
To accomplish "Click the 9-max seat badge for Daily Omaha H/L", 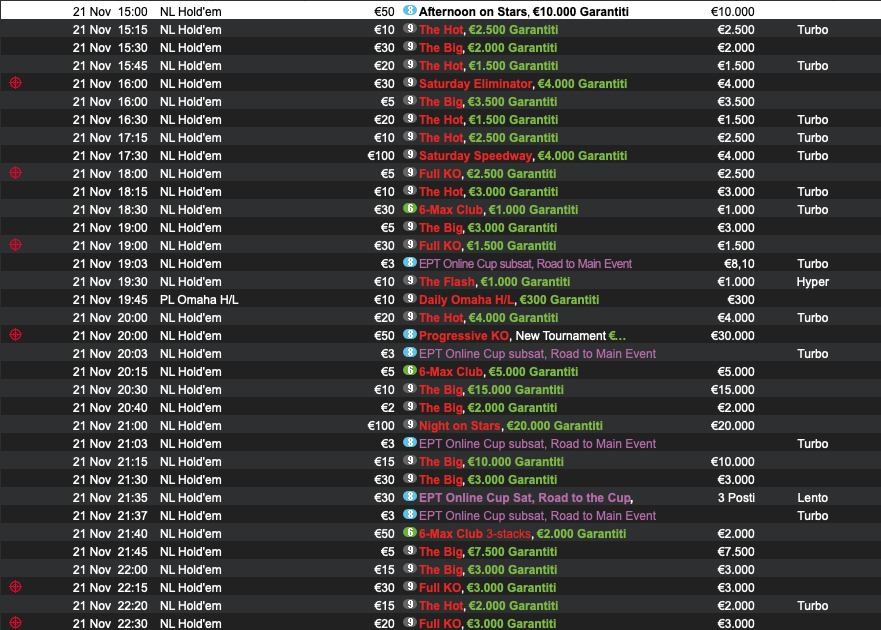I will click(x=410, y=298).
